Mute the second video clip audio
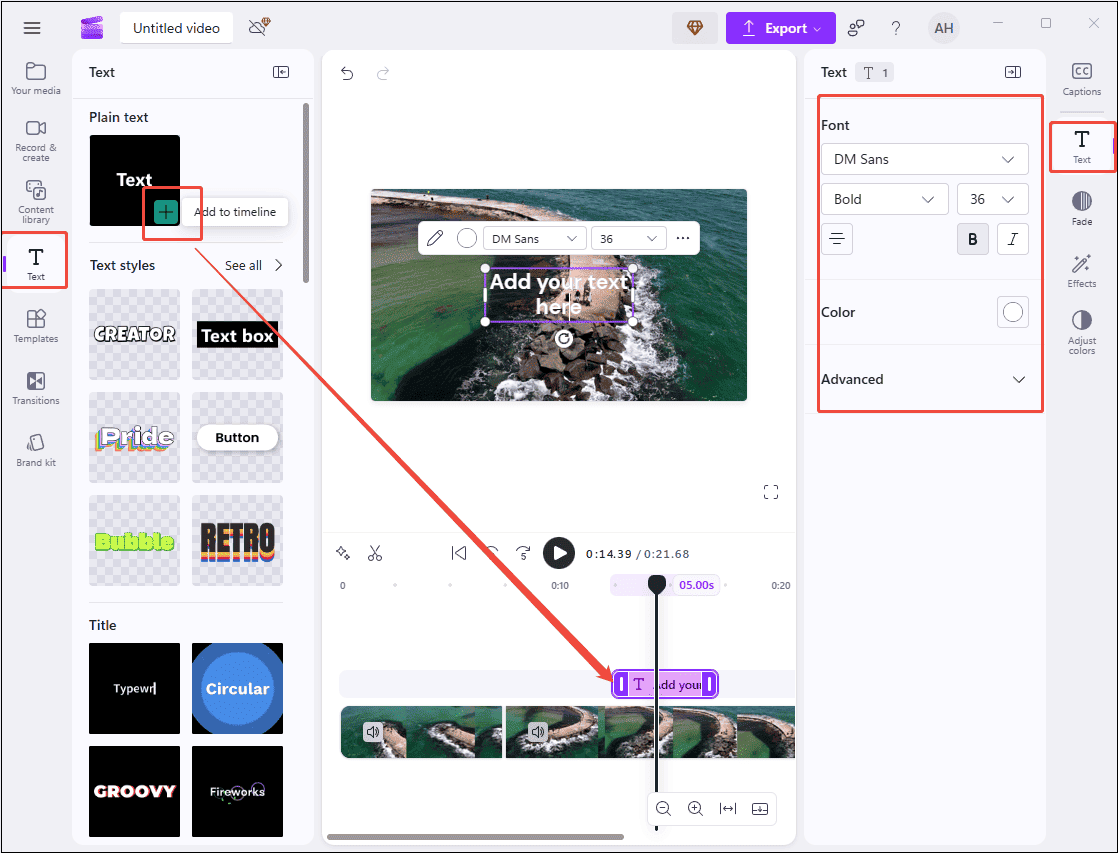Viewport: 1118px width, 853px height. pyautogui.click(x=538, y=732)
